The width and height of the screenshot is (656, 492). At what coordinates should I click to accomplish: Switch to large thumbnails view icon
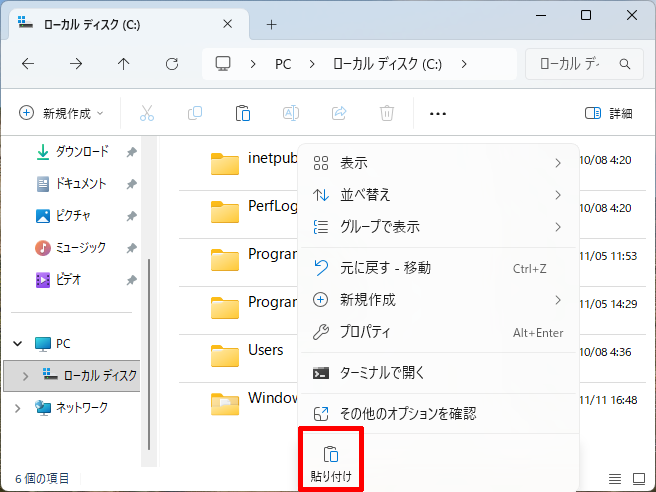point(640,479)
